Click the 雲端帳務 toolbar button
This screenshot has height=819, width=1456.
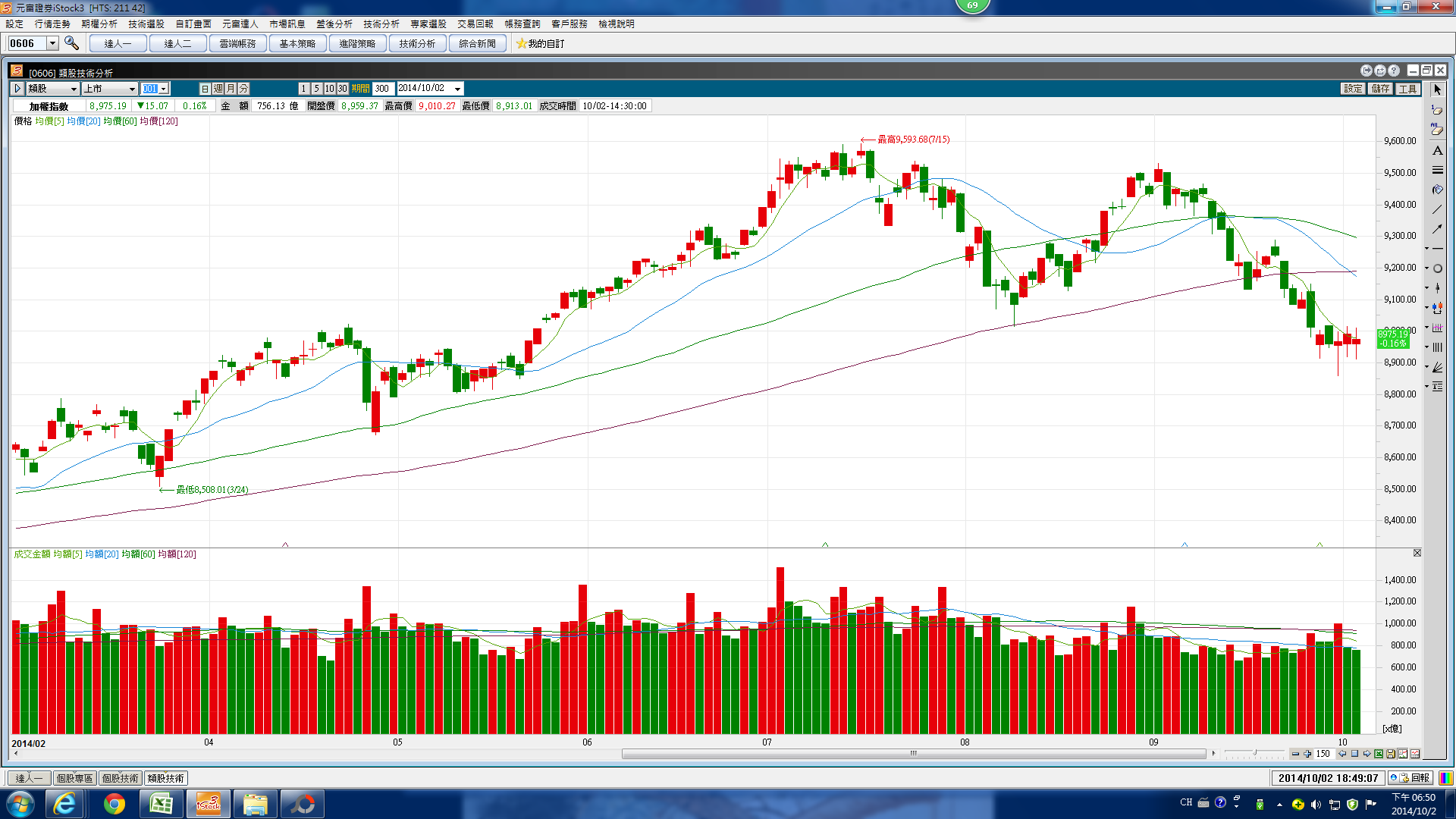[237, 43]
